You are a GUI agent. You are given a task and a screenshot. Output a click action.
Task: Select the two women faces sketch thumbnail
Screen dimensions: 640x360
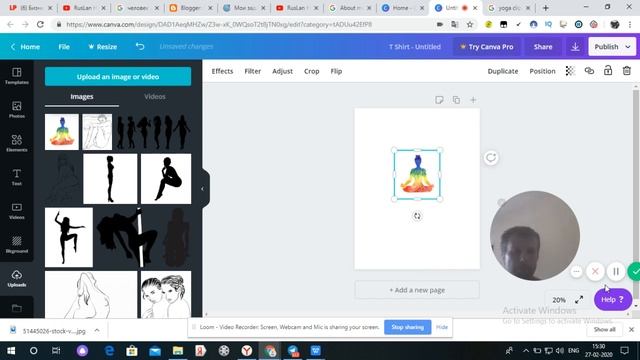(166, 294)
